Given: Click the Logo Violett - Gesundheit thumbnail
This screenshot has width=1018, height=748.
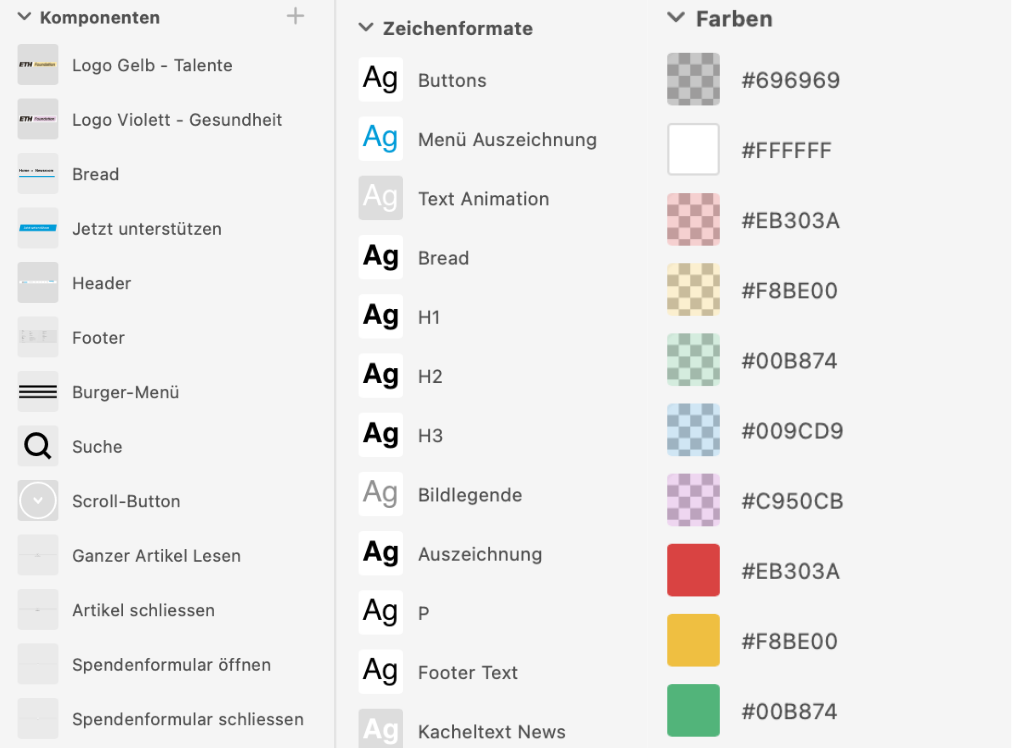Looking at the screenshot, I should pyautogui.click(x=38, y=120).
